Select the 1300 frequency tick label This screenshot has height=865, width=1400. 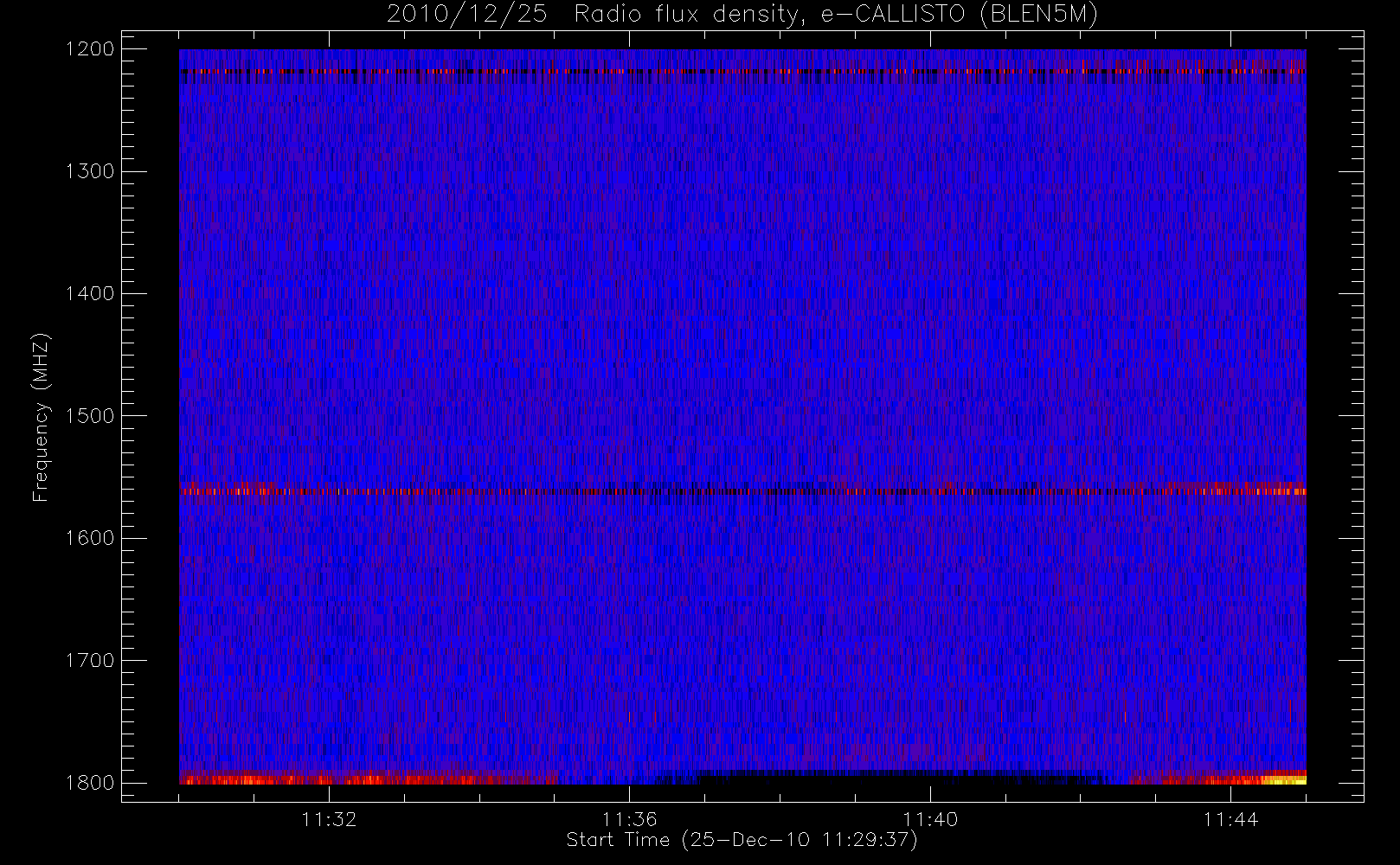pos(90,171)
